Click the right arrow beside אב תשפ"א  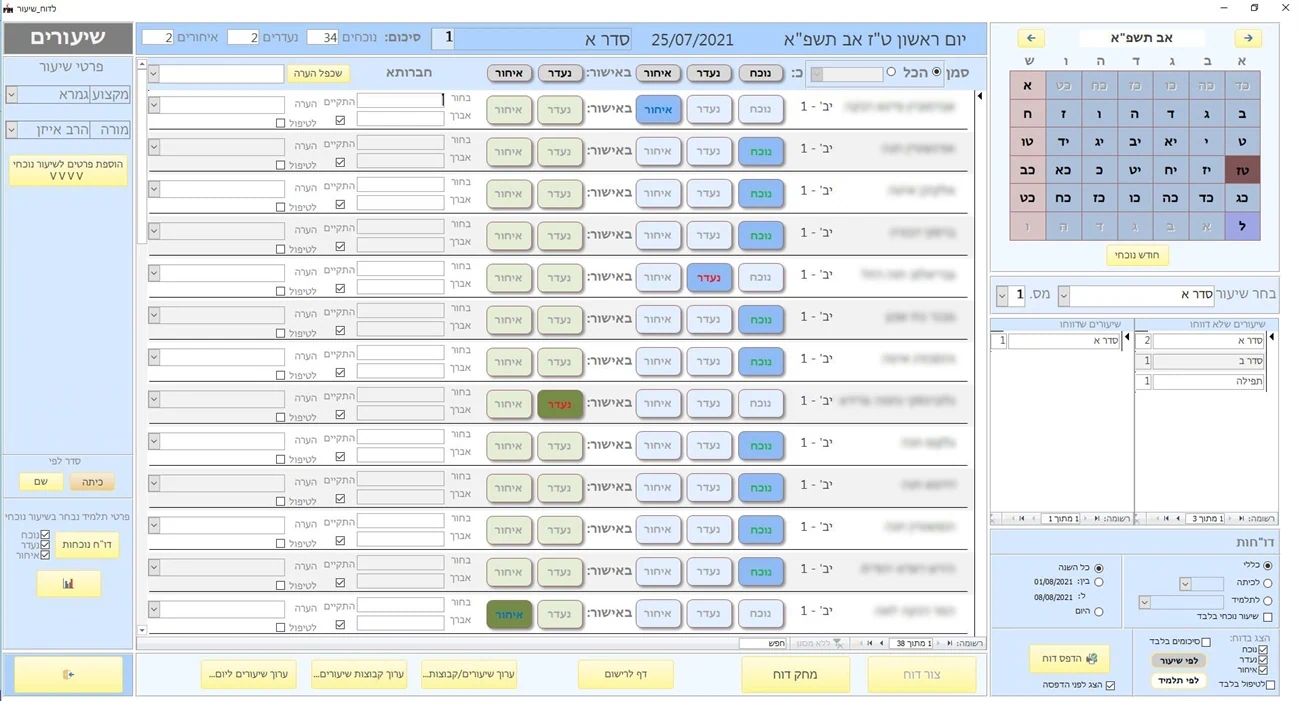click(1247, 38)
